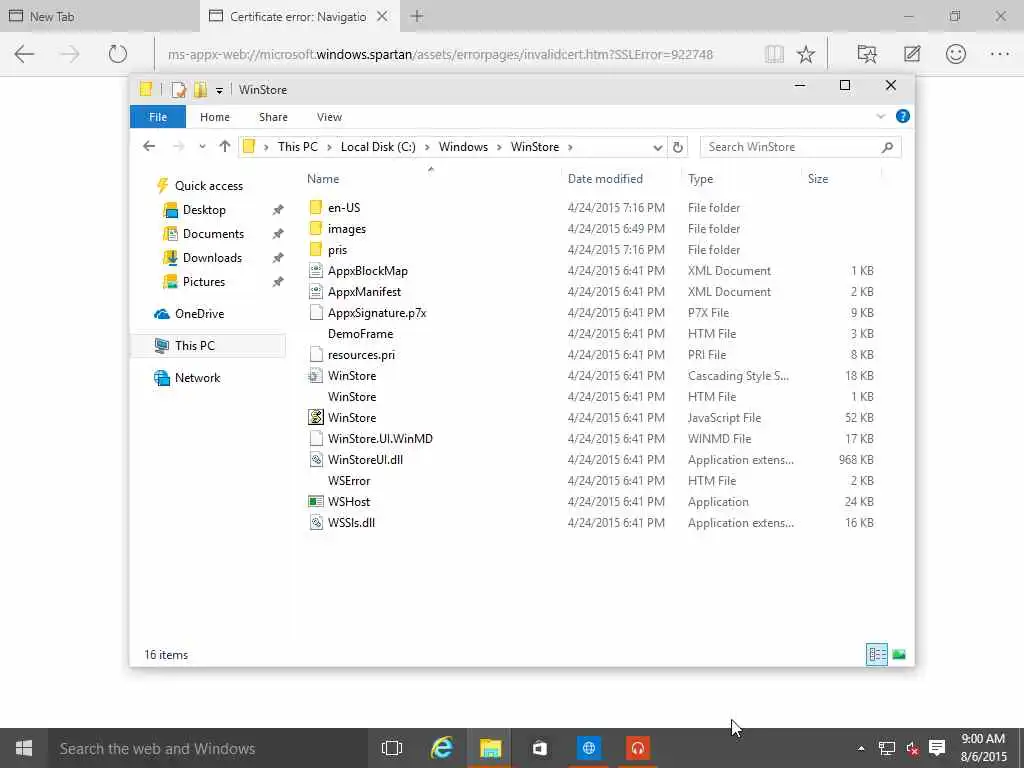The height and width of the screenshot is (768, 1024).
Task: Open previous locations address dropdown
Action: [x=658, y=148]
